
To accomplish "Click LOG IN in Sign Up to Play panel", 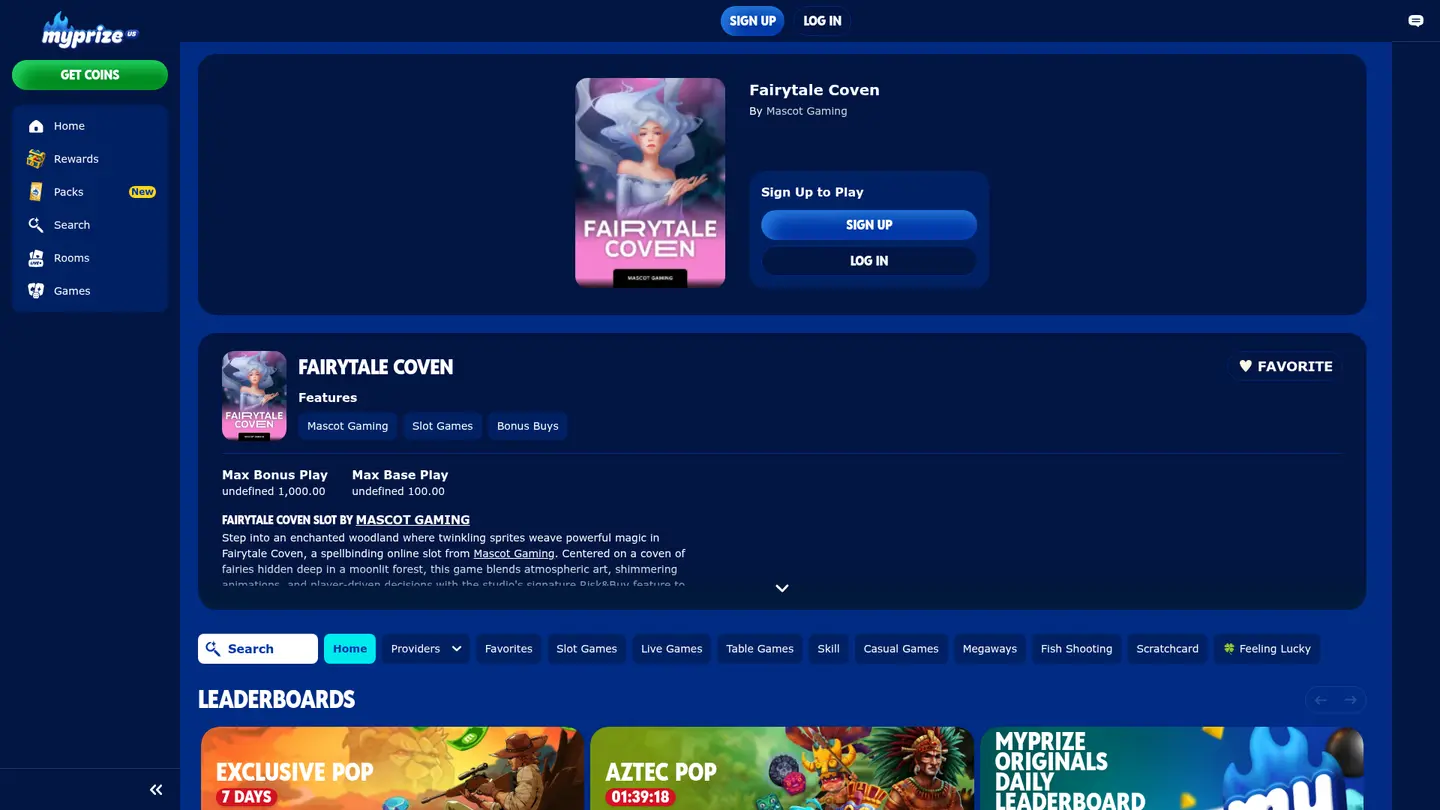I will click(869, 261).
